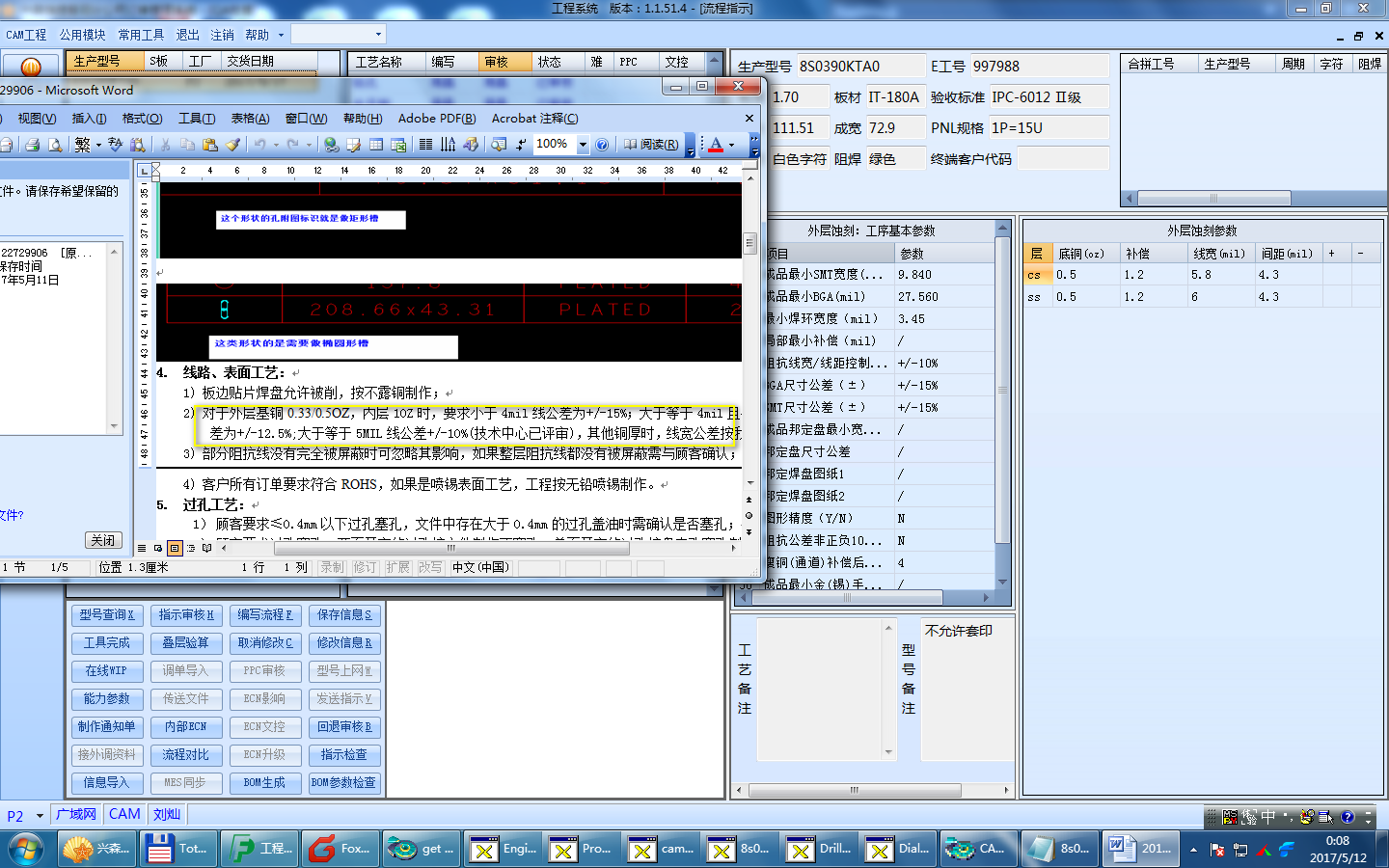
Task: Click the Document Map icon in Word
Action: coord(498,145)
